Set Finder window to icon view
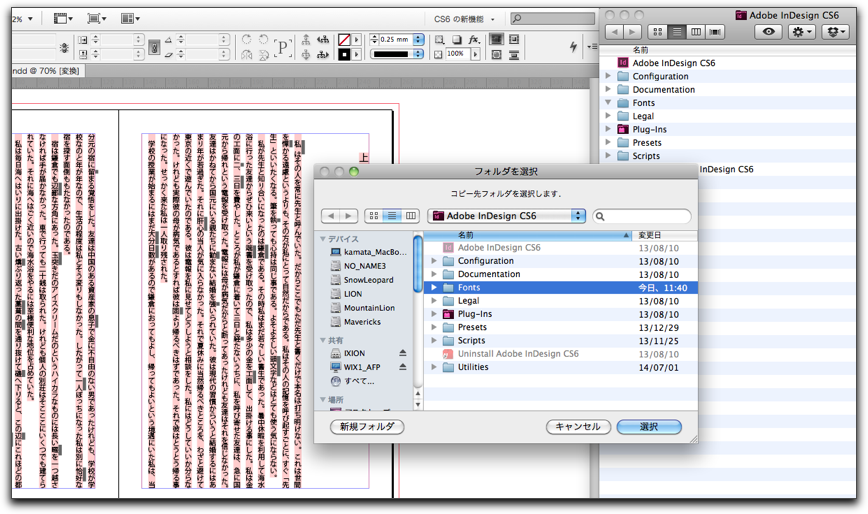Viewport: 868px width, 514px height. [657, 32]
